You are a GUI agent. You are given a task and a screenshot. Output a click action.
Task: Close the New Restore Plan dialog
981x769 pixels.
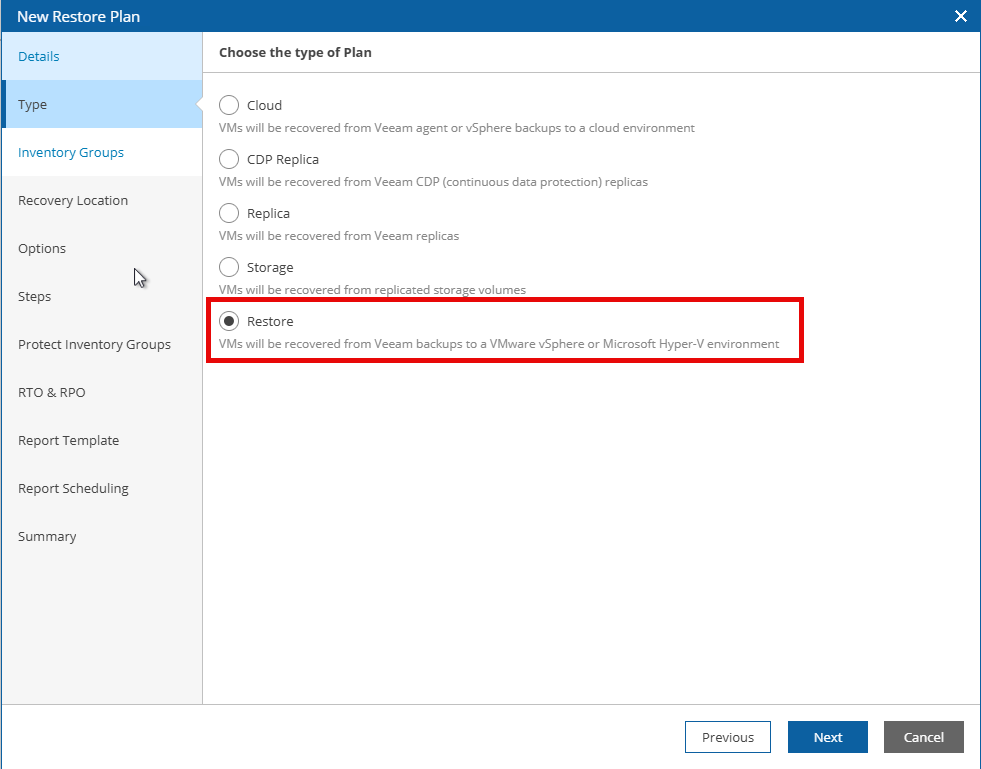pyautogui.click(x=961, y=16)
